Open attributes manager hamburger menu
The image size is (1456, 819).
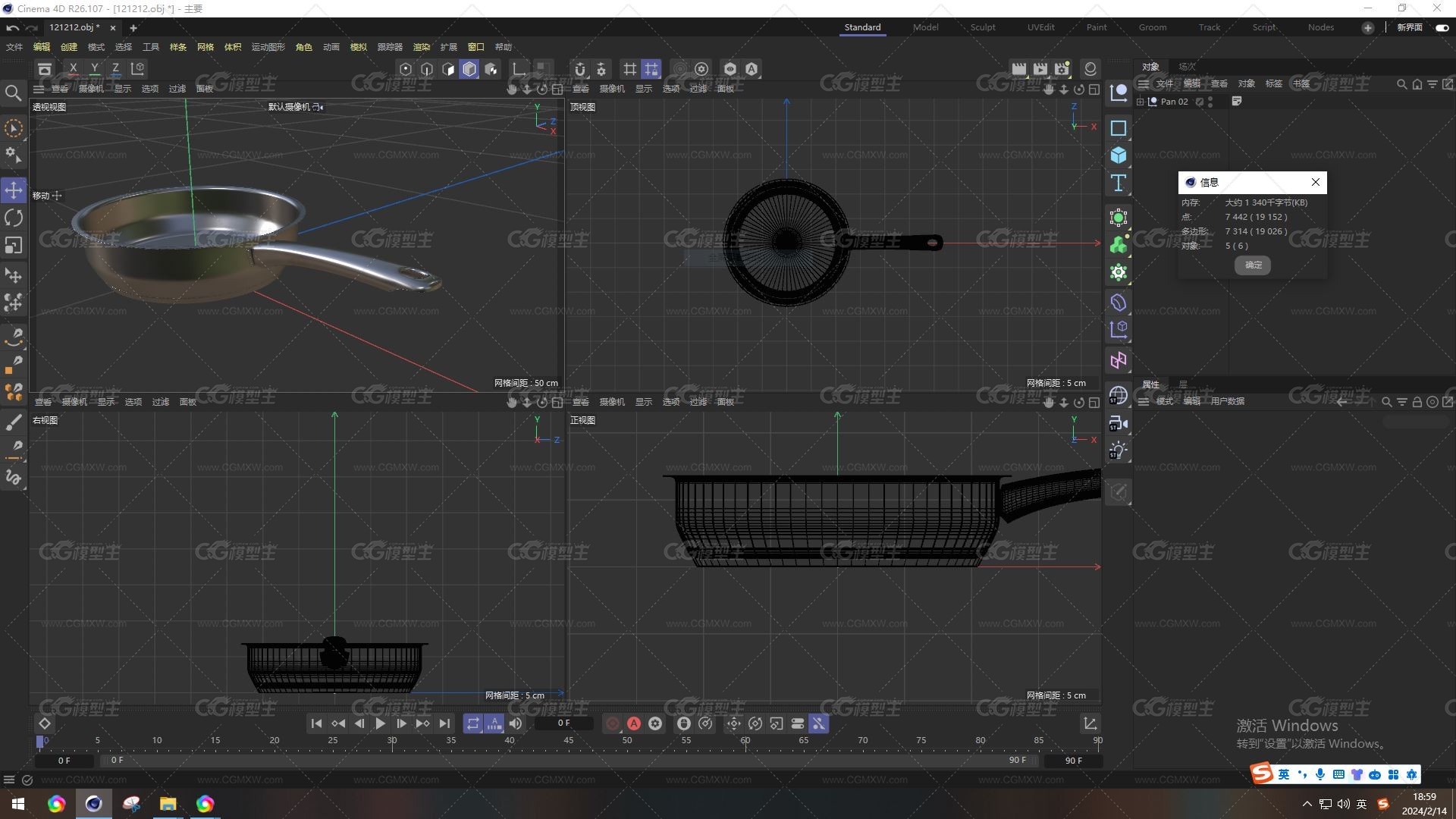(1143, 401)
